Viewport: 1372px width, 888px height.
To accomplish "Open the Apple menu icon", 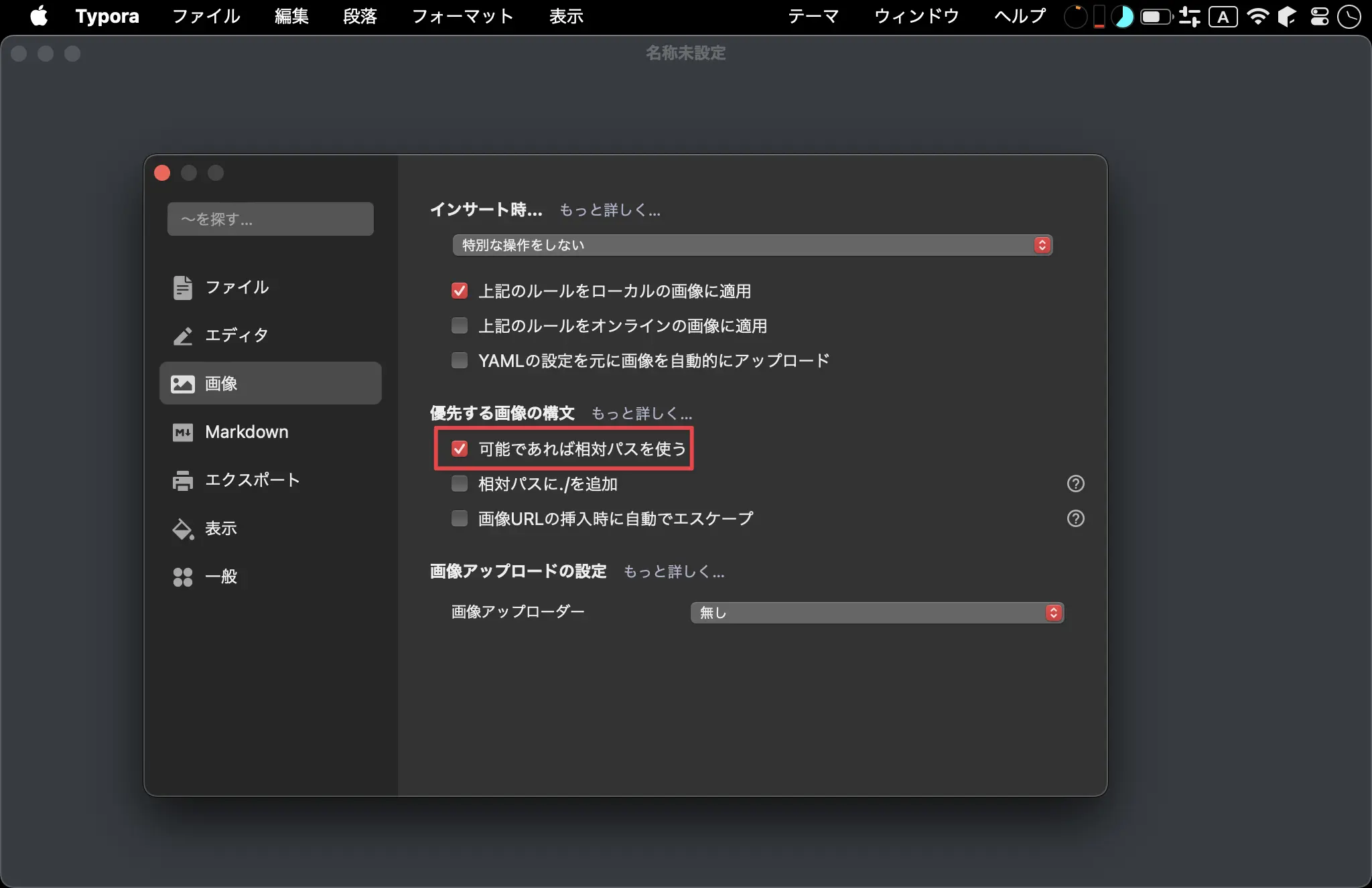I will tap(39, 16).
